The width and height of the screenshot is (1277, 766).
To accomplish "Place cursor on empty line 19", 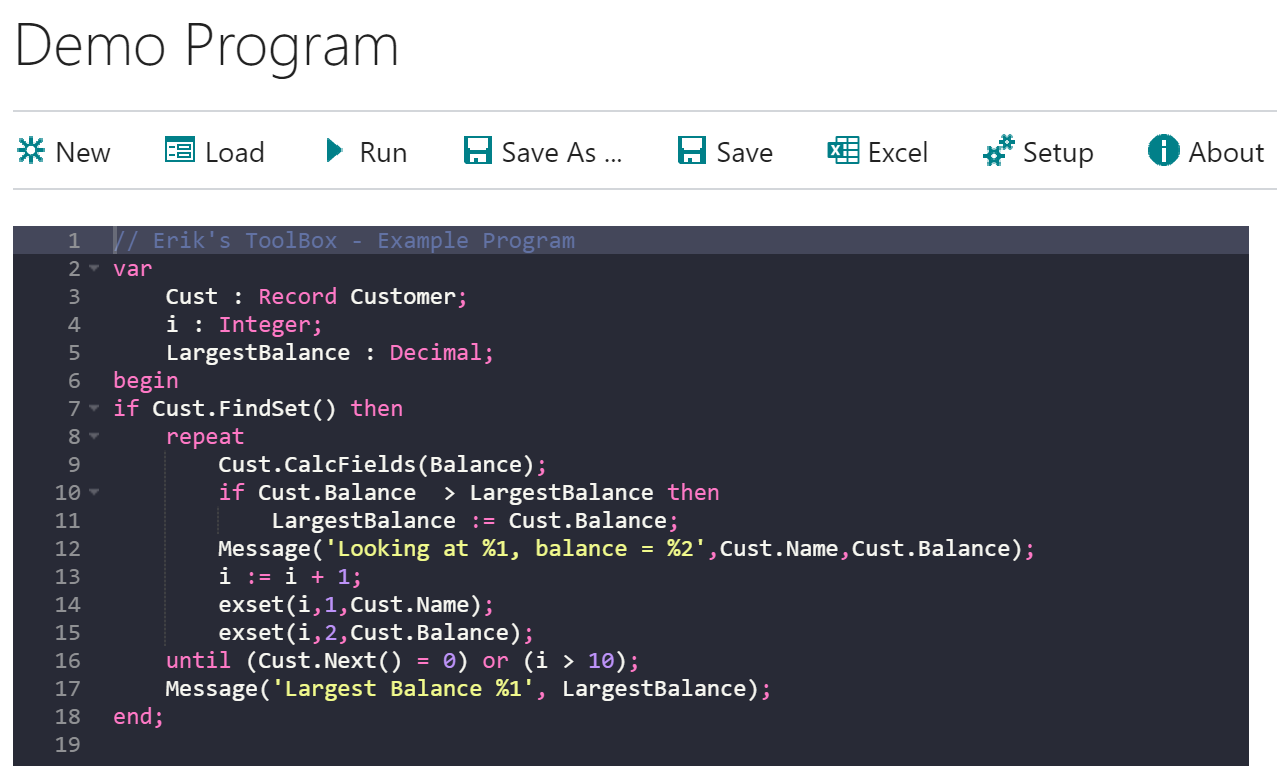I will click(x=400, y=745).
